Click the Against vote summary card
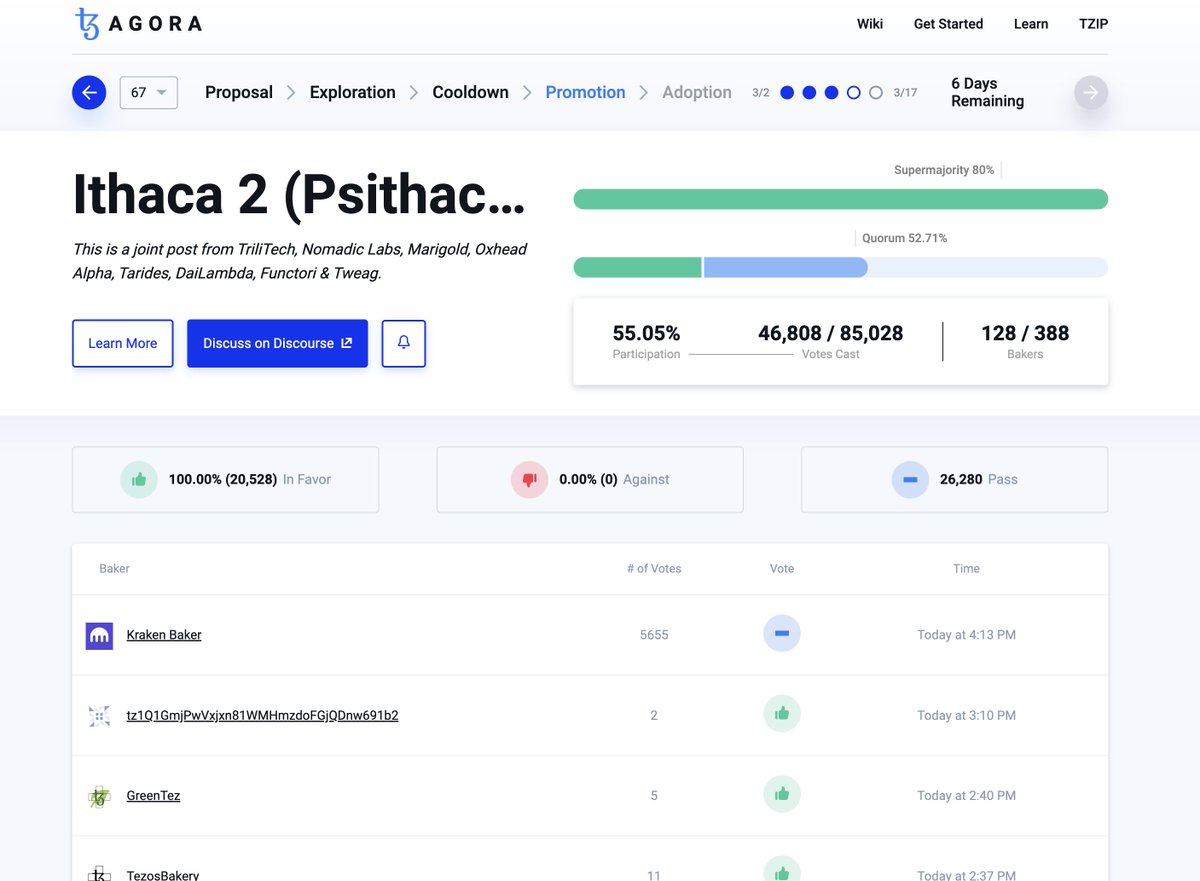The image size is (1200, 881). click(590, 480)
